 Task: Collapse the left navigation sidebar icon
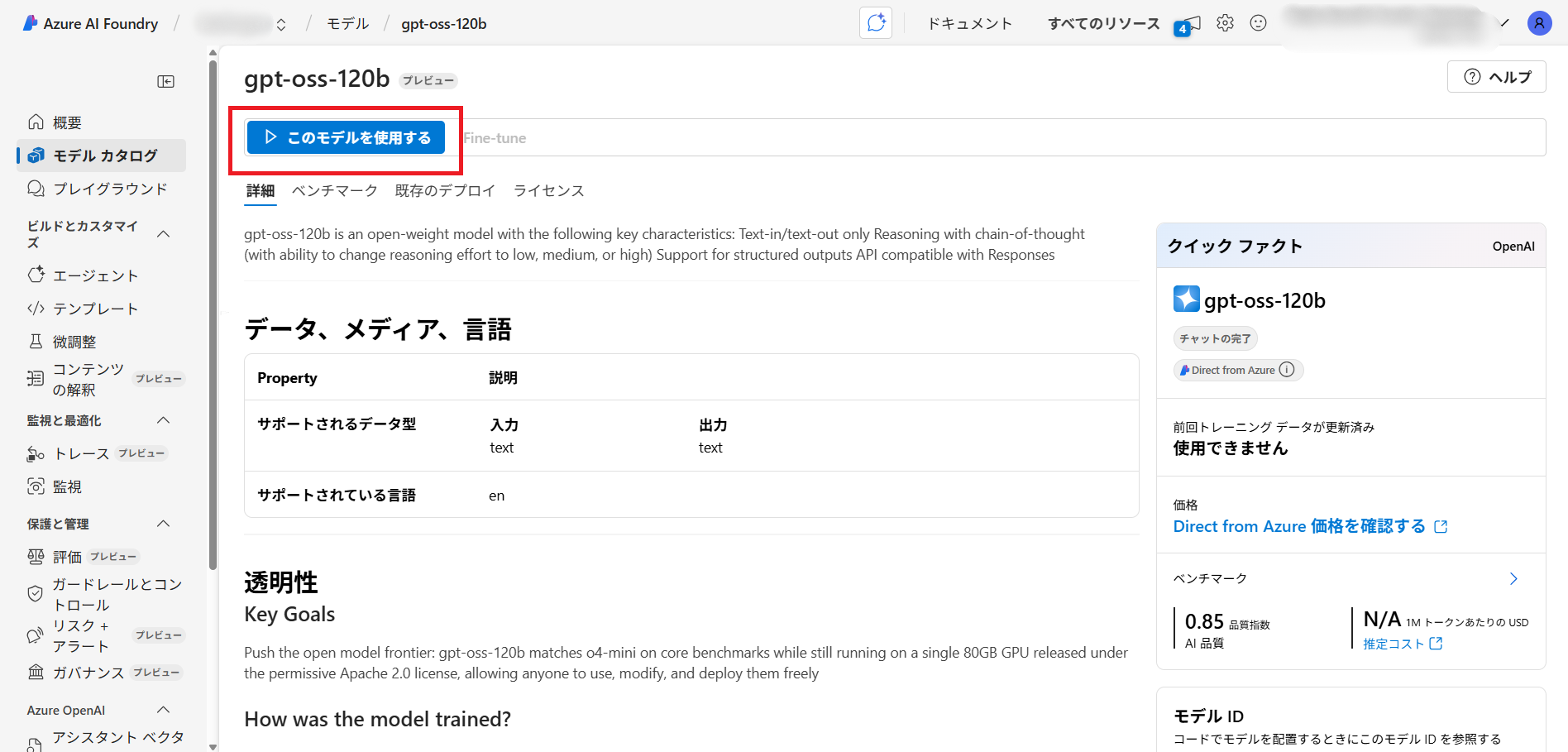click(x=166, y=81)
